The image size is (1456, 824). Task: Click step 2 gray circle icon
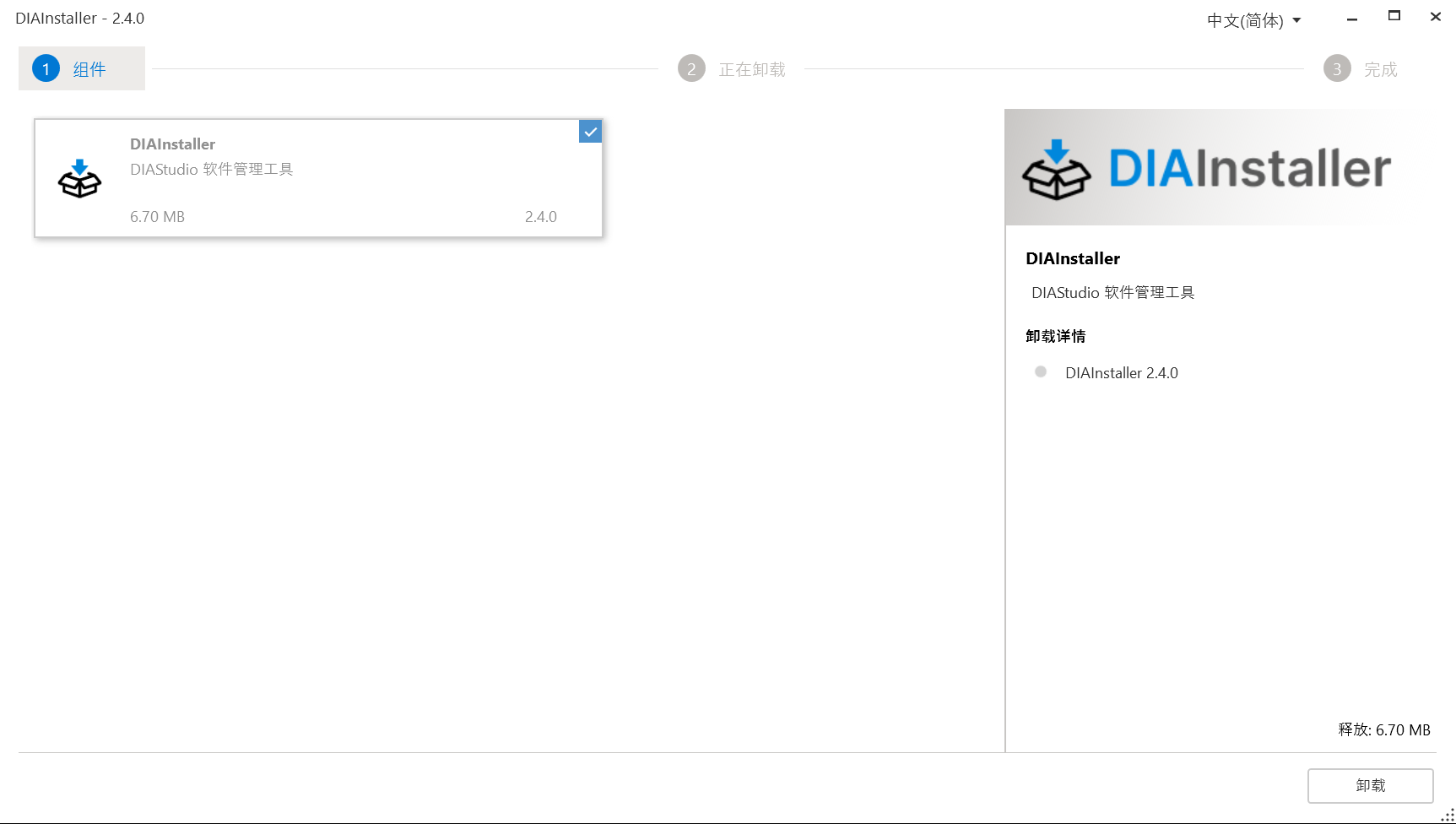[691, 68]
